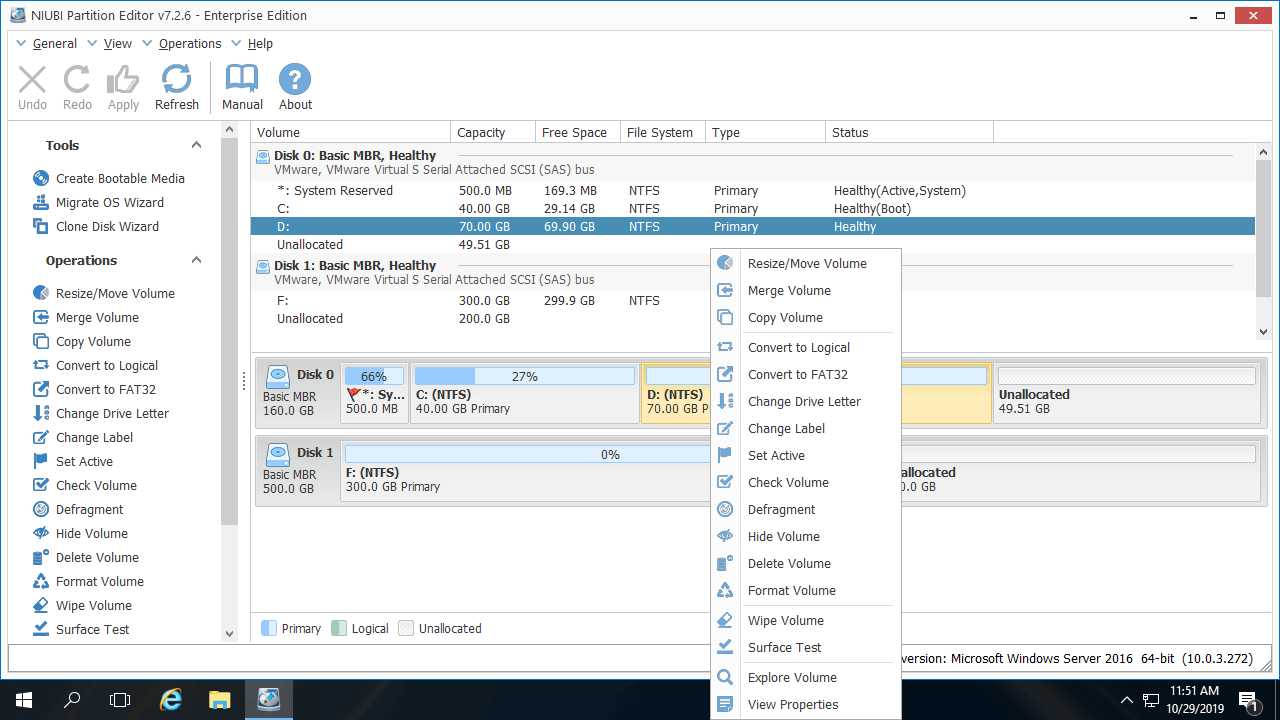Viewport: 1280px width, 720px height.
Task: Open Clone Disk Wizard in sidebar
Action: coord(107,226)
